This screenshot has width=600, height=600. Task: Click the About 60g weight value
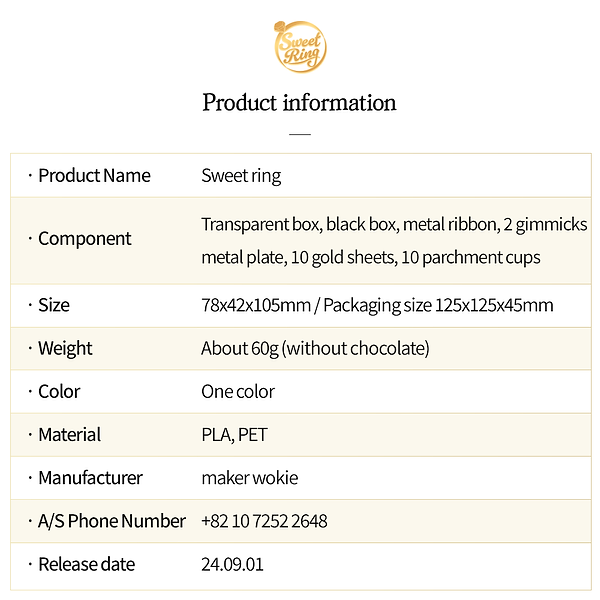click(315, 348)
